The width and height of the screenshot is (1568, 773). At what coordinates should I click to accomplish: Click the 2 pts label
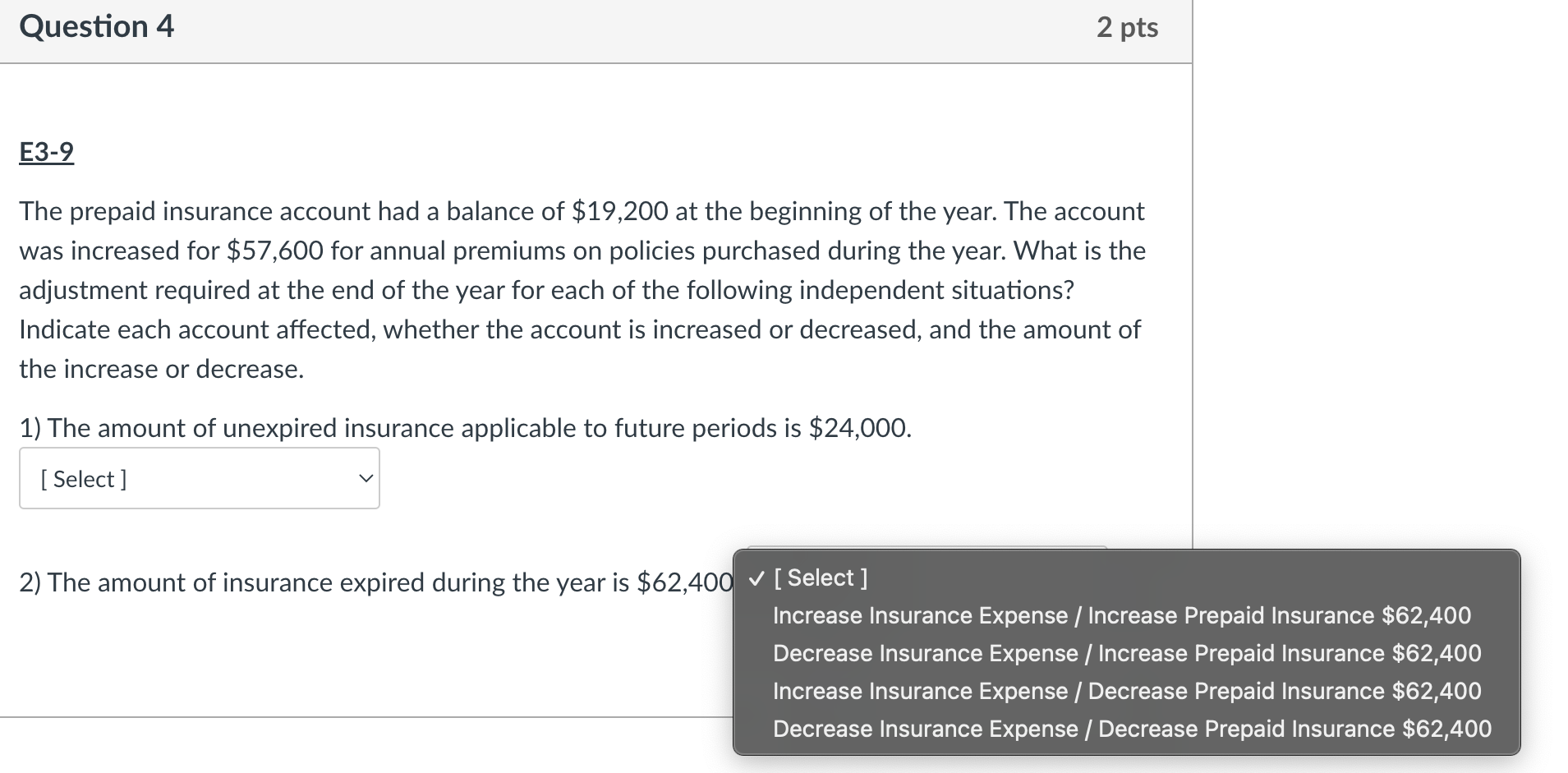1129,27
